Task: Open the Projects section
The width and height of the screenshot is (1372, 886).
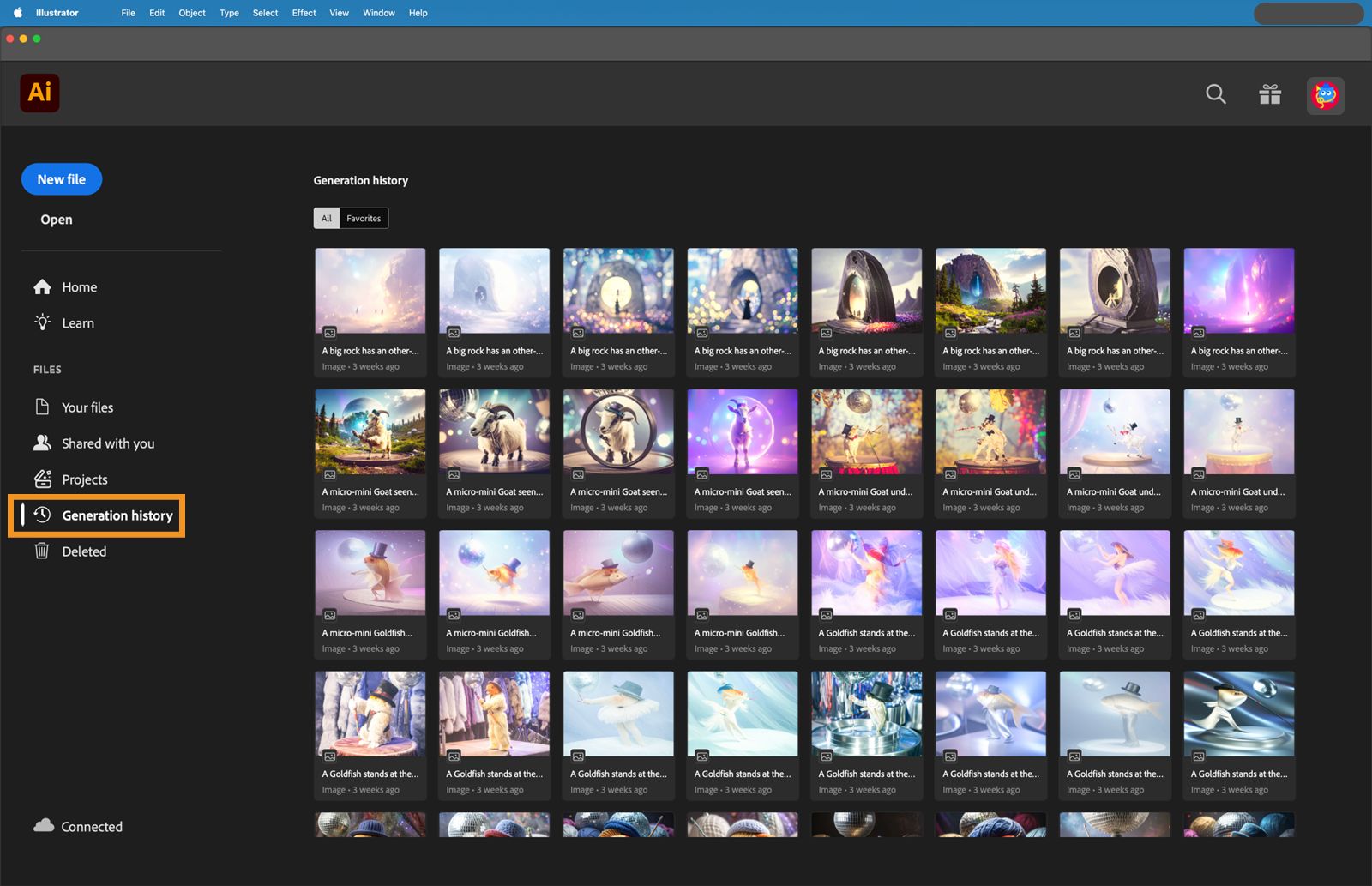Action: pyautogui.click(x=84, y=479)
